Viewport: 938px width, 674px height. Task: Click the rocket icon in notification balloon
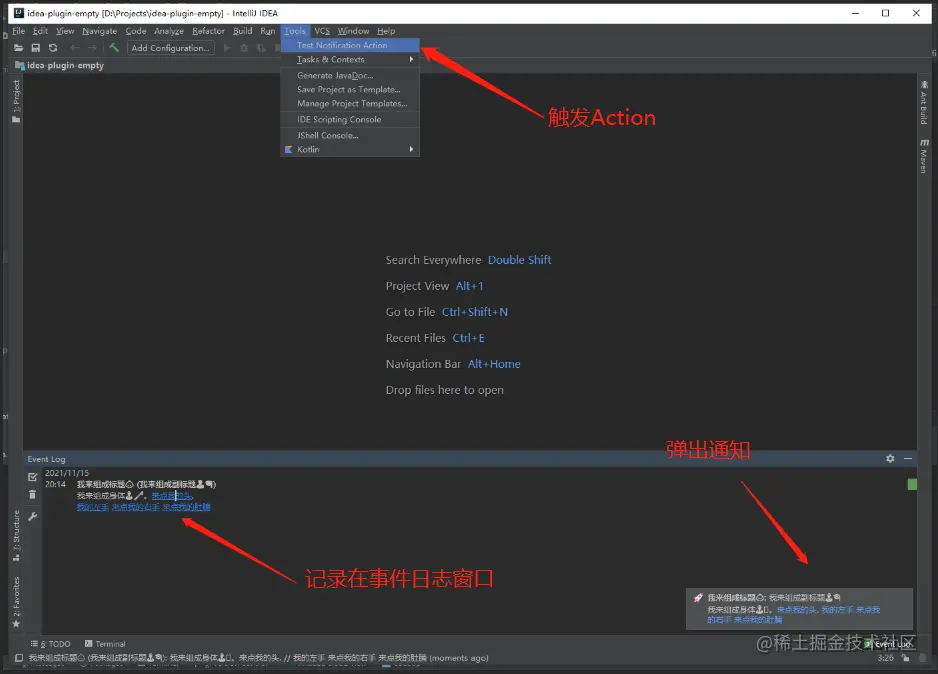click(698, 597)
